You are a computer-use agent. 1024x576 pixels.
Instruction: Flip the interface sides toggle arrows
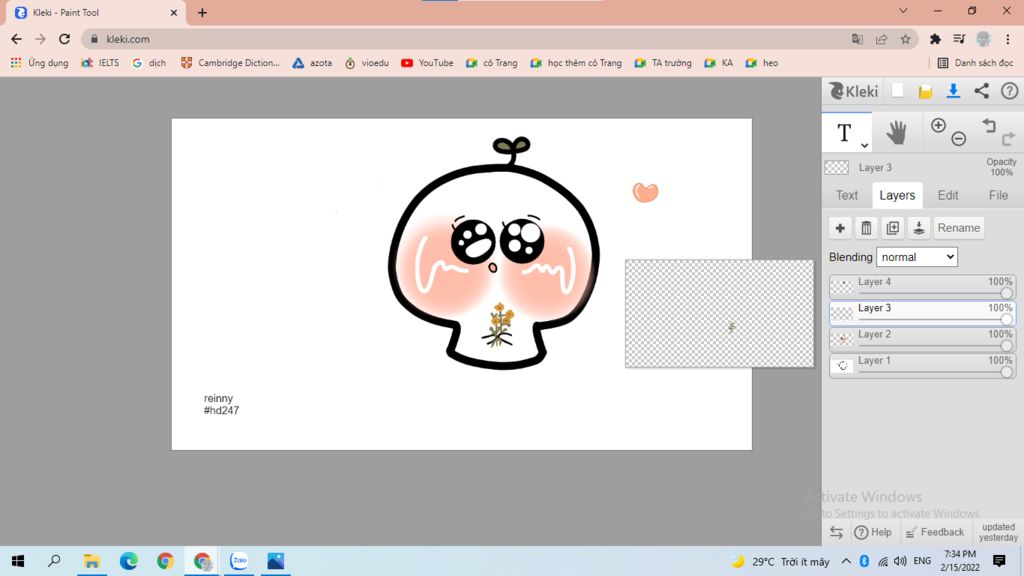pos(836,532)
